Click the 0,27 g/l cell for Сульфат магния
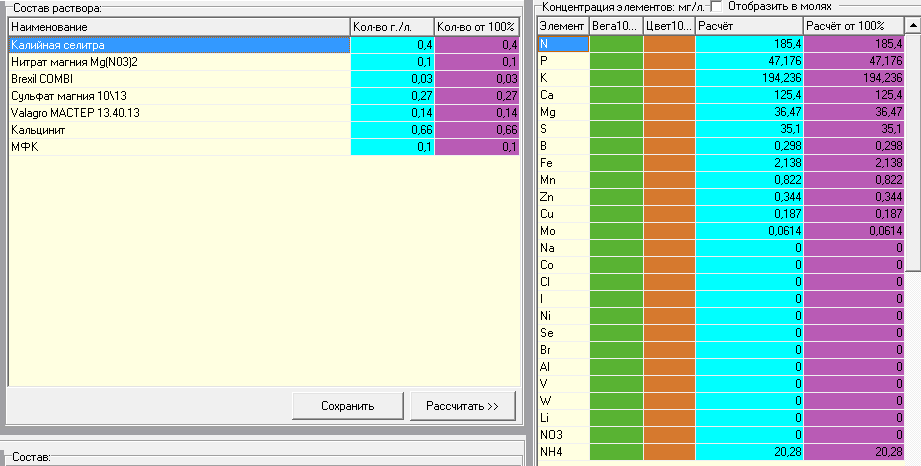This screenshot has width=921, height=466. point(392,96)
